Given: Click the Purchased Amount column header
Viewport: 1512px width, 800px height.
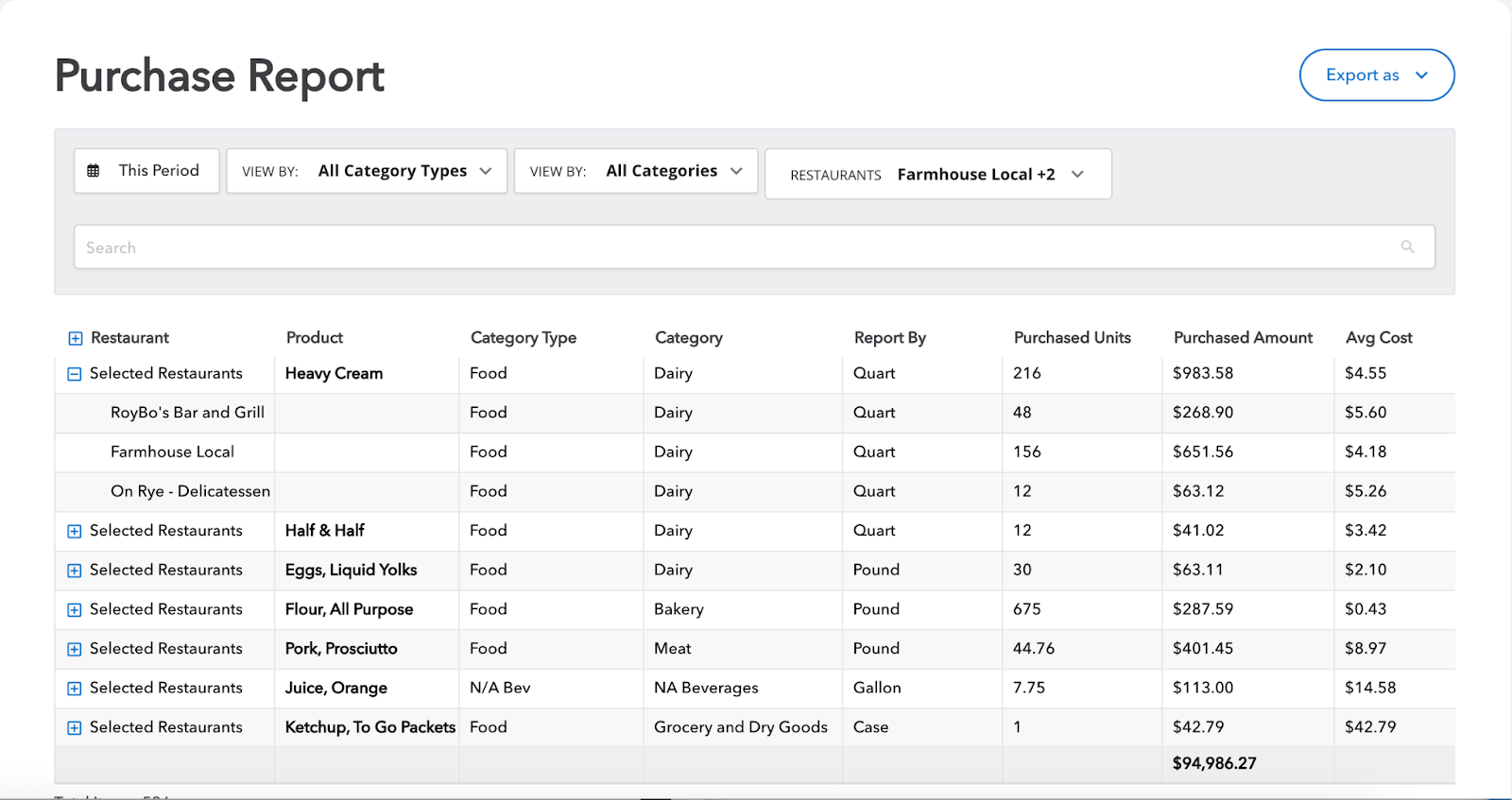Looking at the screenshot, I should [x=1243, y=337].
